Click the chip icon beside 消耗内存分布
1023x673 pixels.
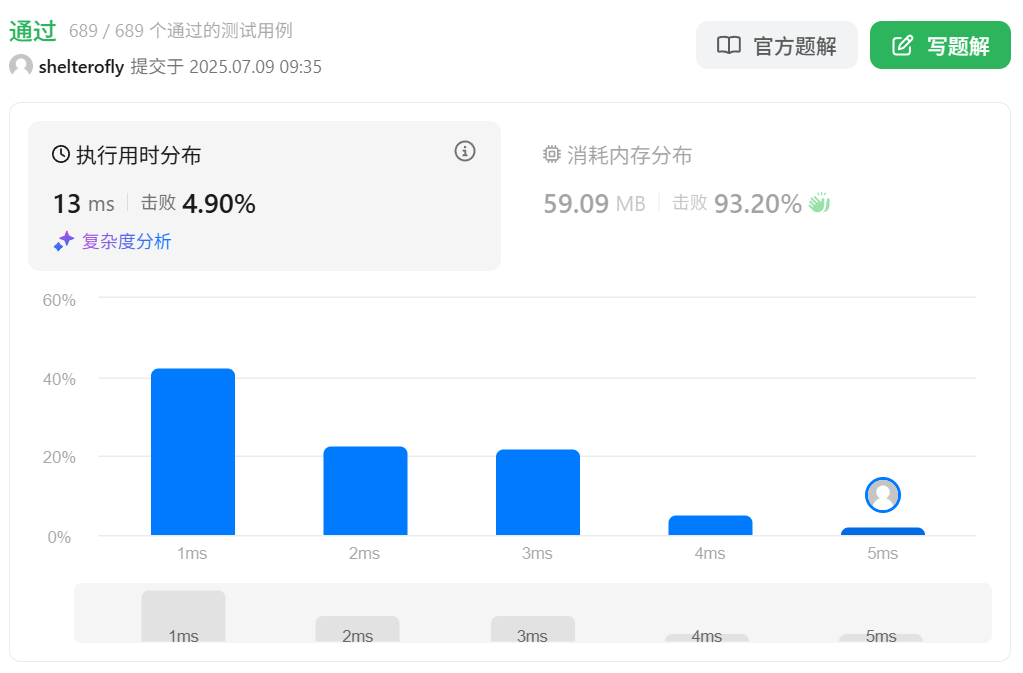(x=552, y=155)
